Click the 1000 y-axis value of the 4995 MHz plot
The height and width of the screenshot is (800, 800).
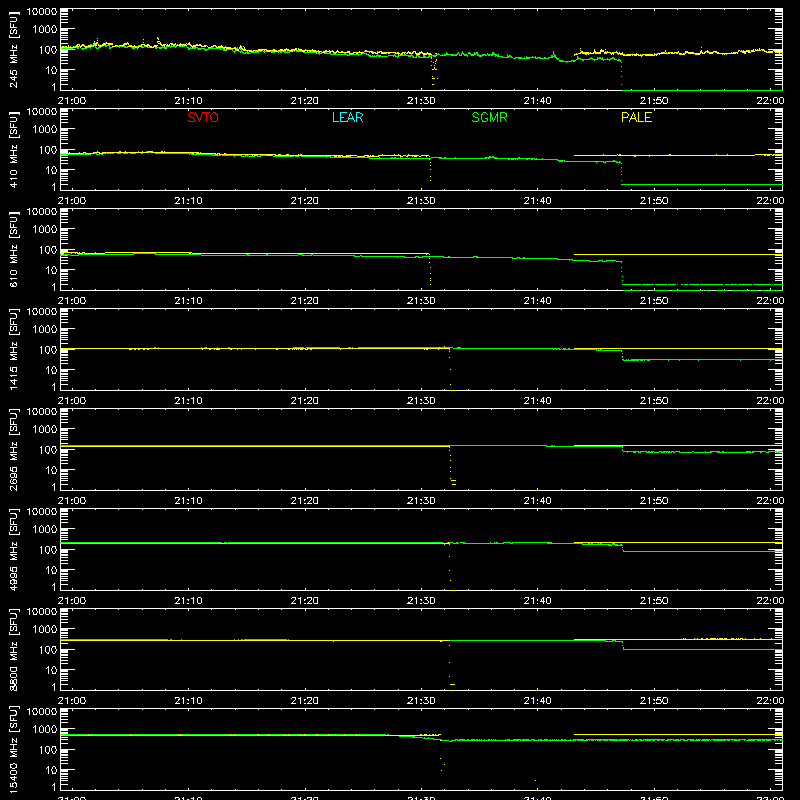[x=45, y=529]
